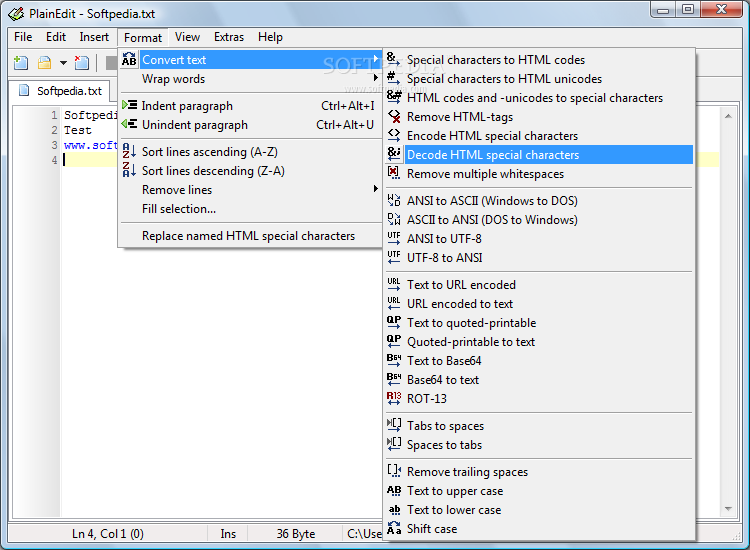The width and height of the screenshot is (750, 550).
Task: Click the Text to URL encoded icon
Action: pos(394,285)
